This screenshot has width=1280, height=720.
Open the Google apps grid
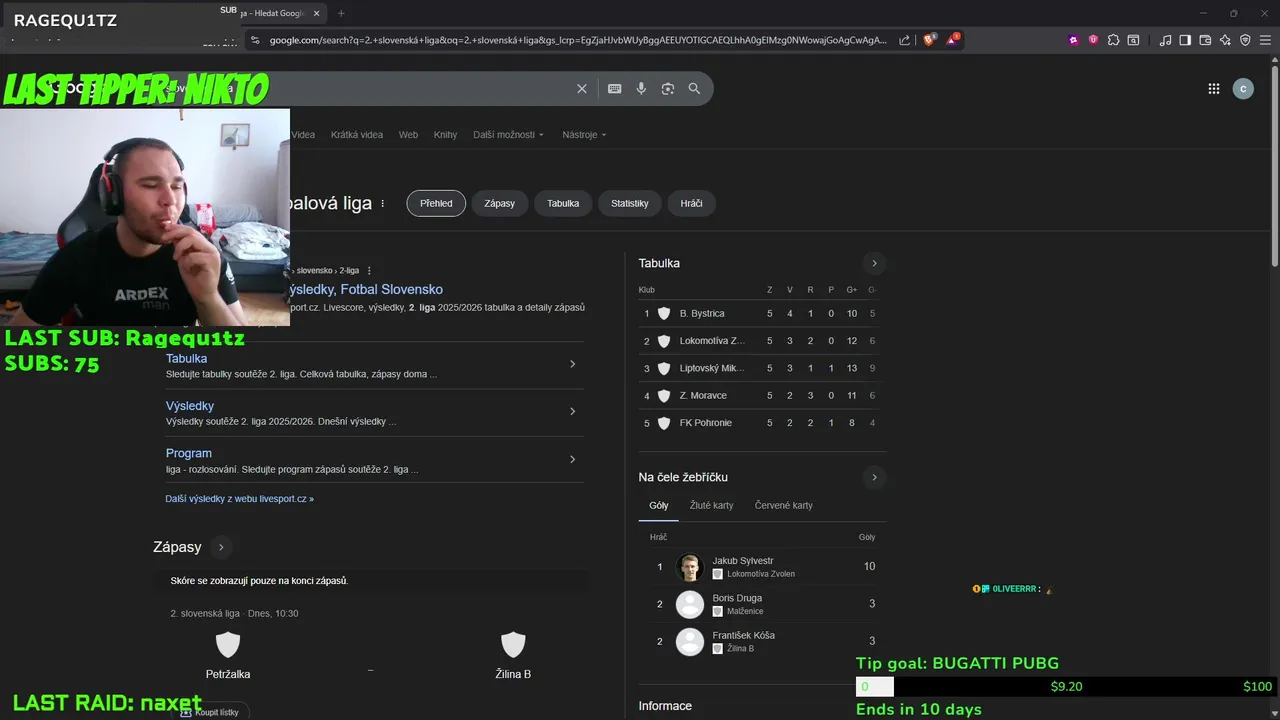(x=1213, y=88)
